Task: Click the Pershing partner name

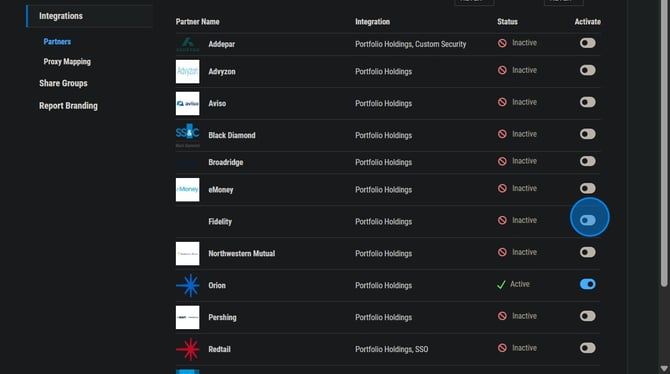Action: [222, 317]
